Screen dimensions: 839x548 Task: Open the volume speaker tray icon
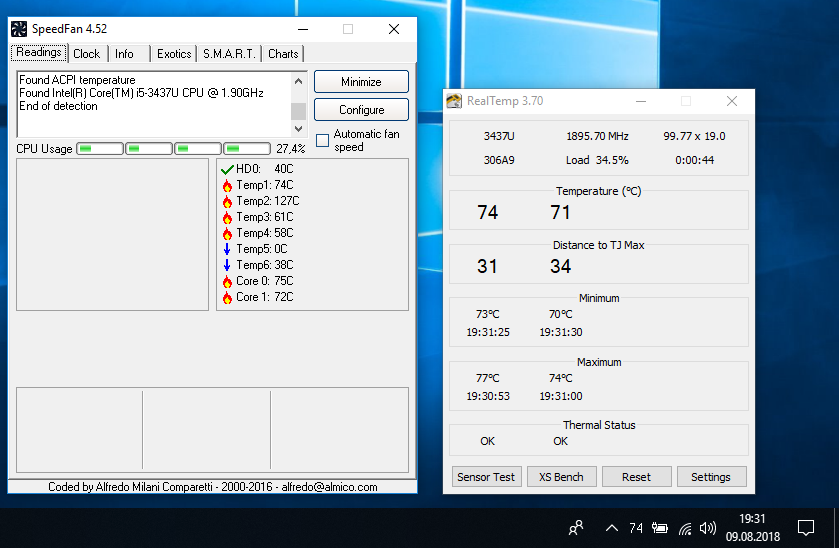707,528
